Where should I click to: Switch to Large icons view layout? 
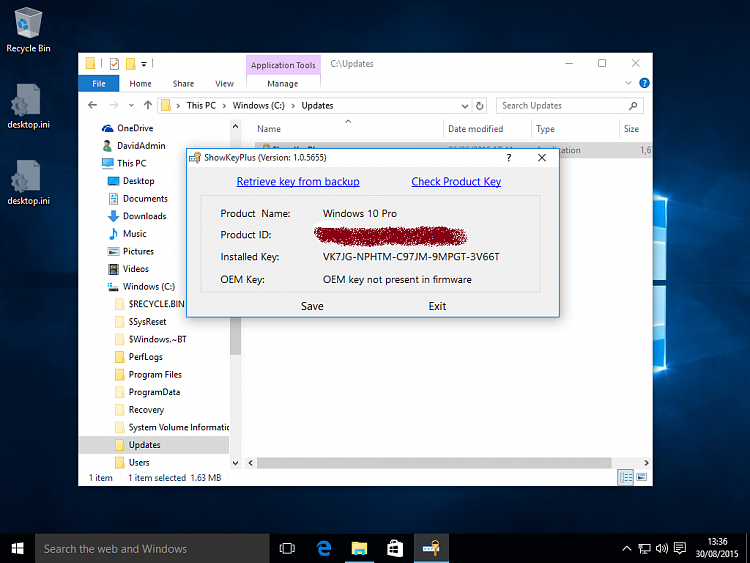pyautogui.click(x=642, y=477)
